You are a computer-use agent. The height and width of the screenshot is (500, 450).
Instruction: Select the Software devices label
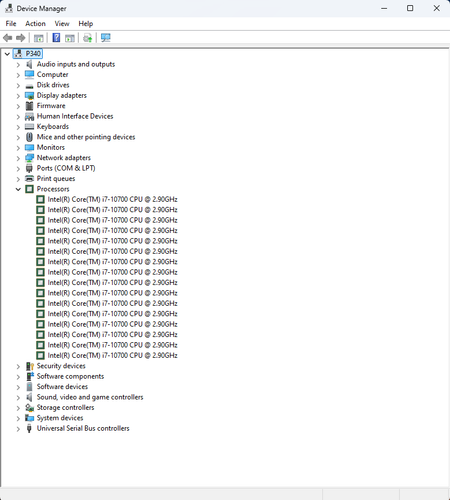point(62,387)
